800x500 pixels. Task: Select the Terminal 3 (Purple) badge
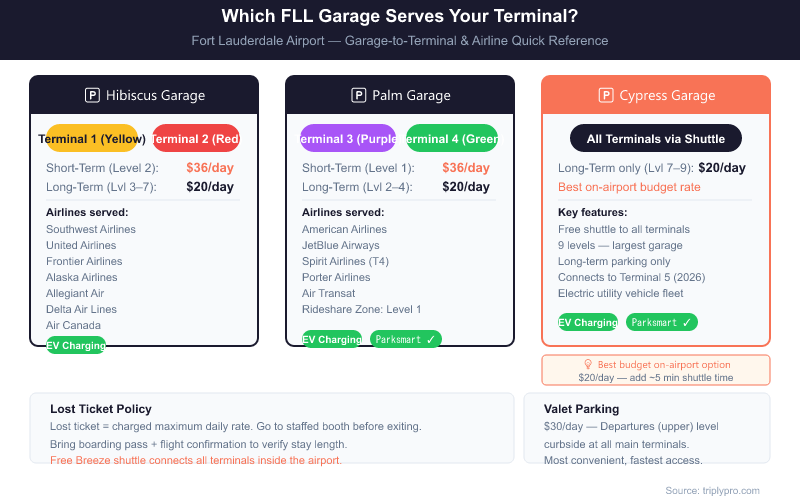tap(349, 139)
